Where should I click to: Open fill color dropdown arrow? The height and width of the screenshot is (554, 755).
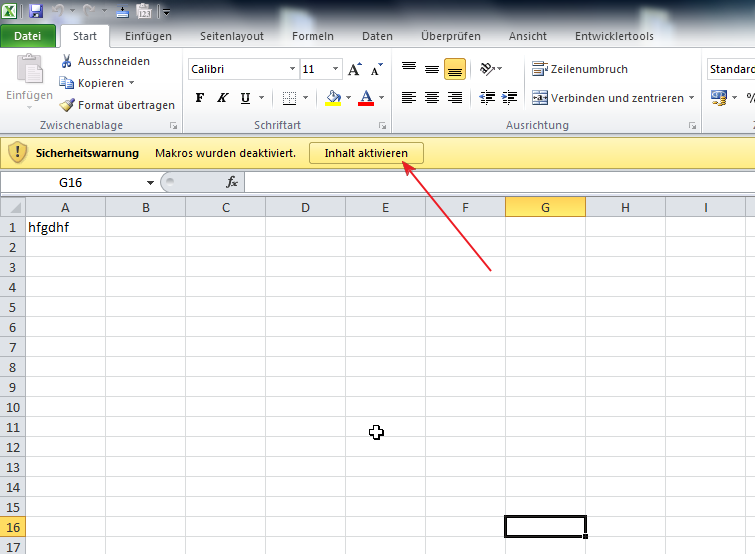click(x=348, y=98)
